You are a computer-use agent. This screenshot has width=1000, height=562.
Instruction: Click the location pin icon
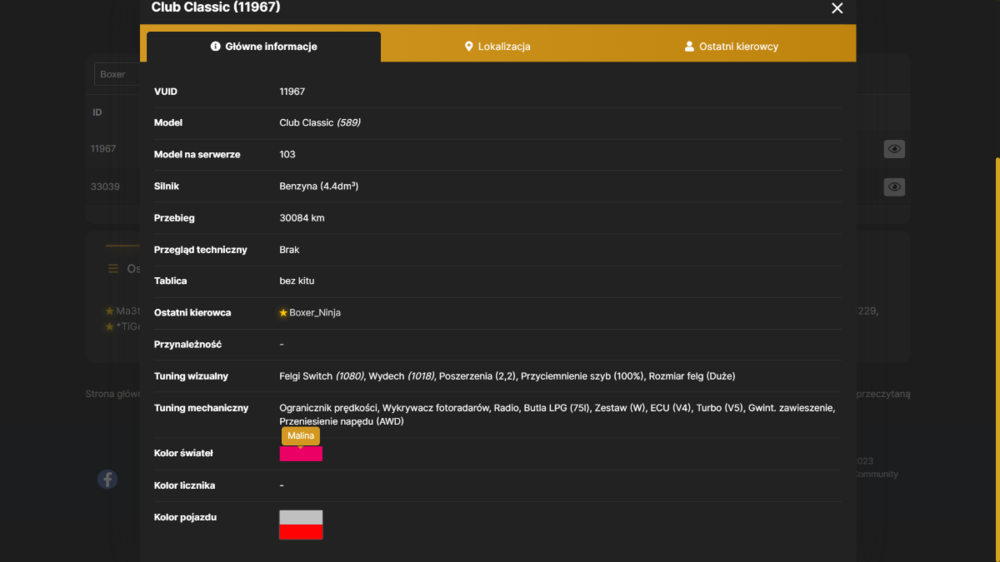coord(469,47)
